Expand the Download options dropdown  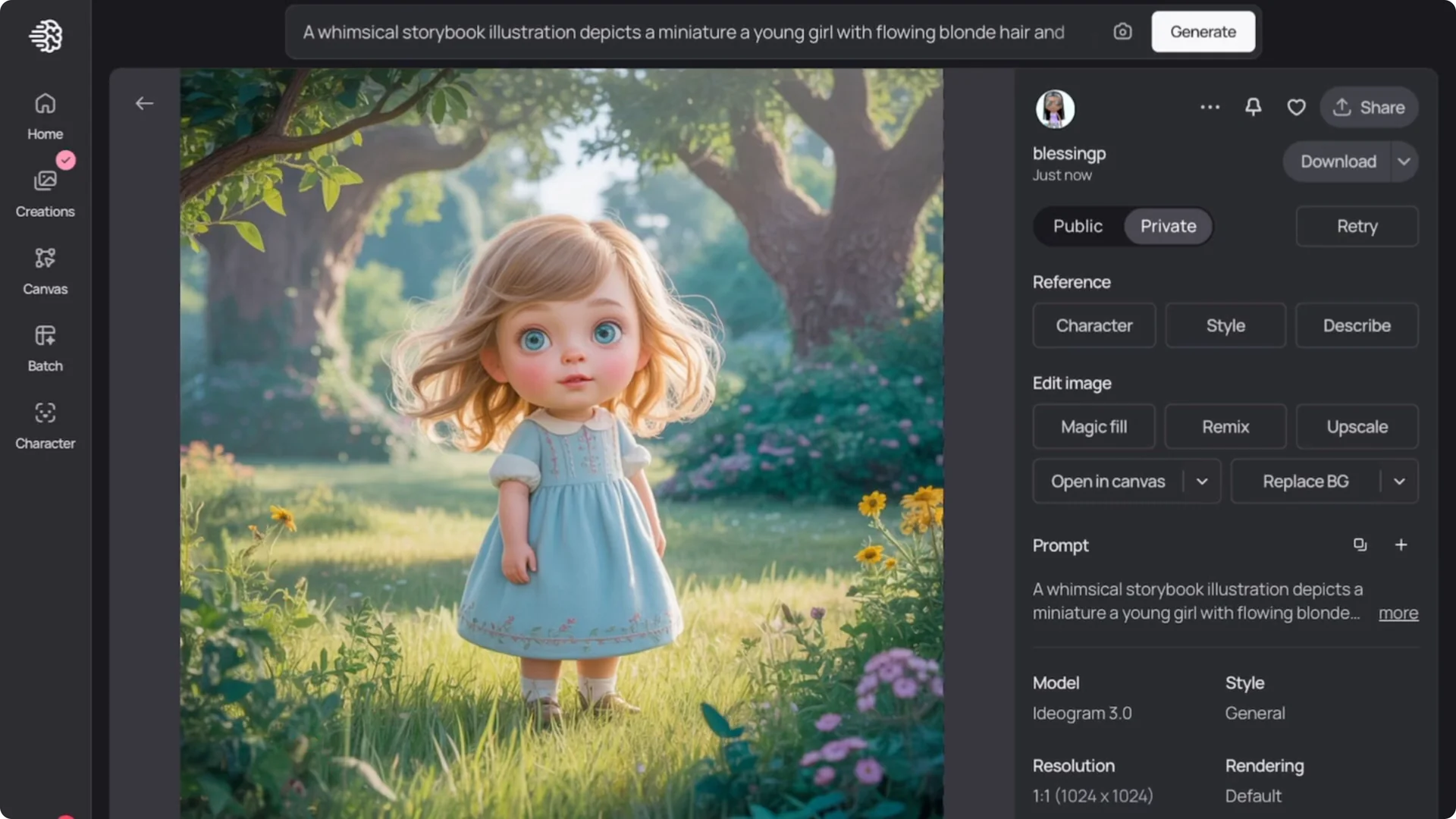click(1404, 162)
